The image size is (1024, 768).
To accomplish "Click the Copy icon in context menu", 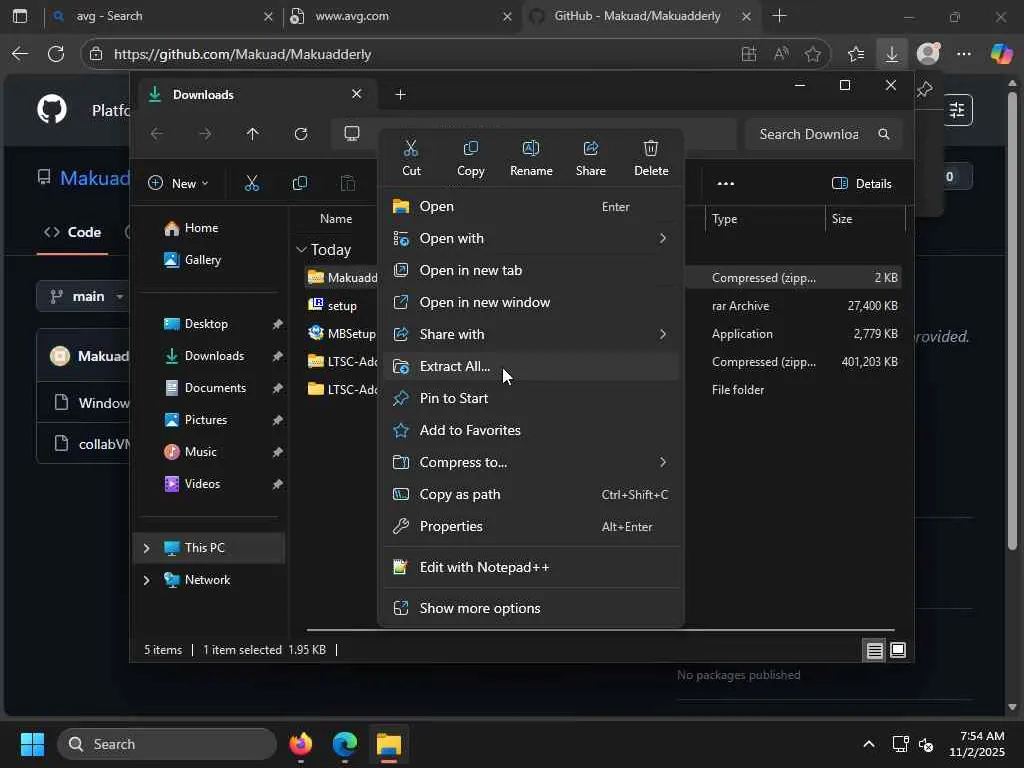I will [x=471, y=157].
